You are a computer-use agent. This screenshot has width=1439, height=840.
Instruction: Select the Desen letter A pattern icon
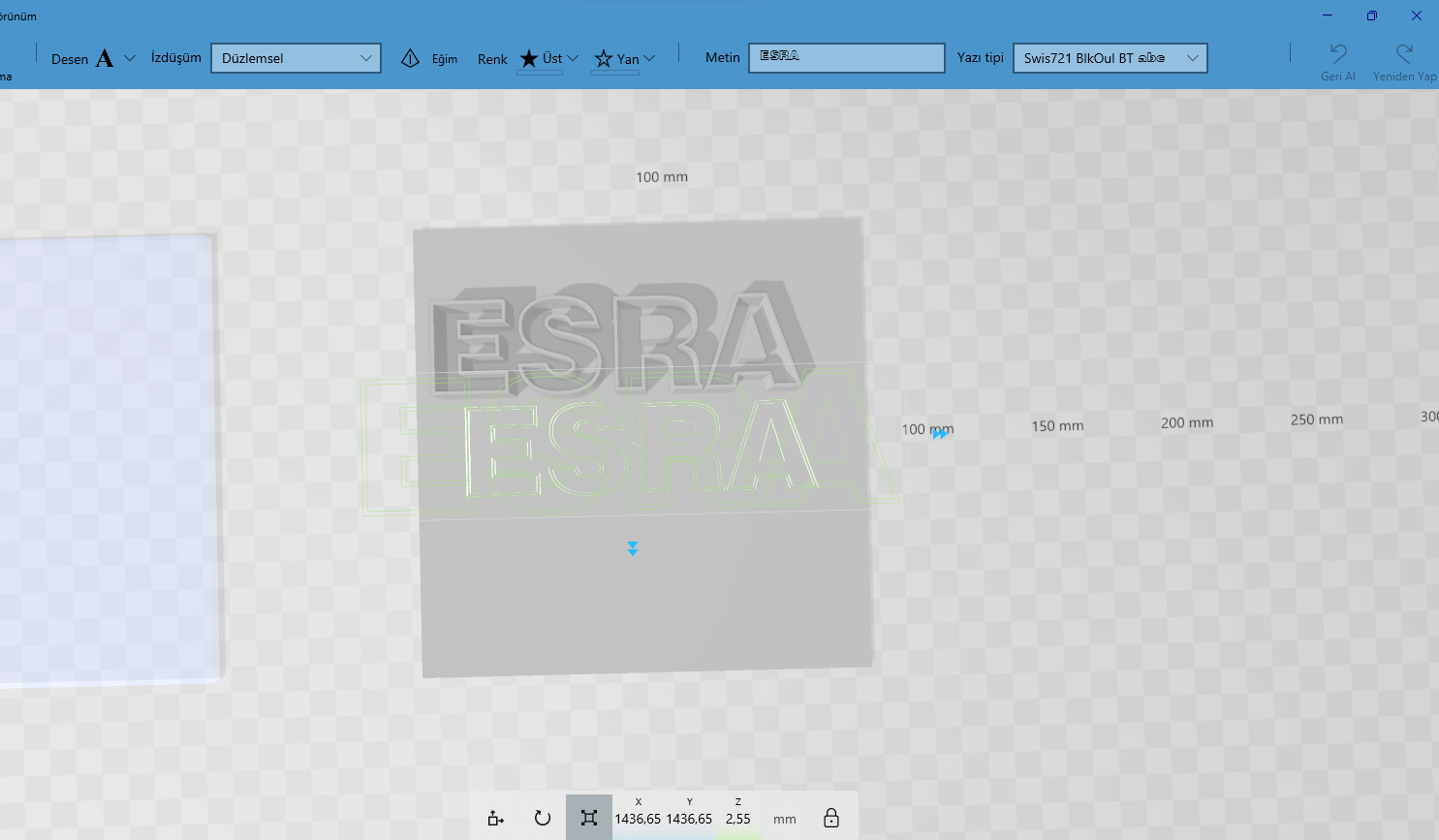104,57
